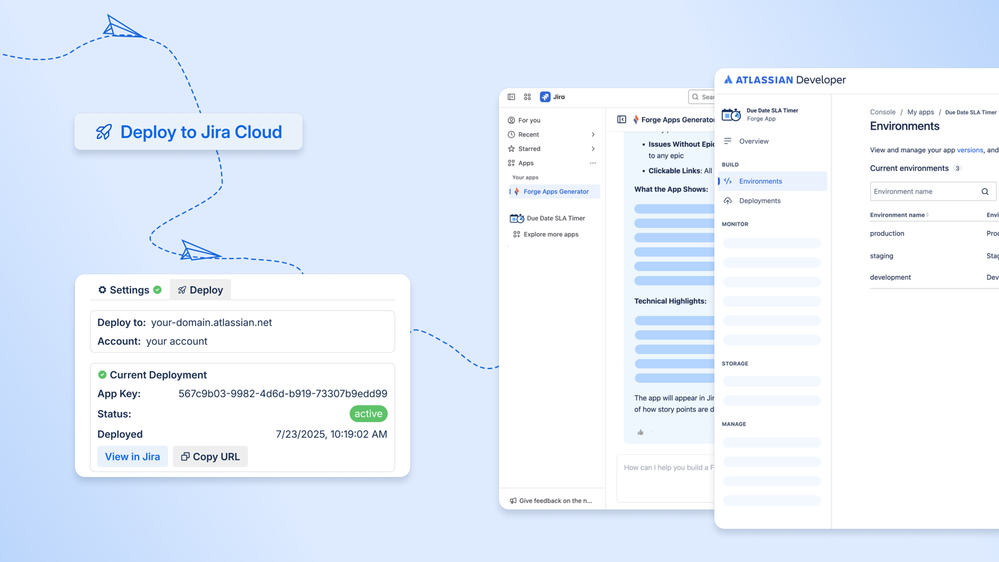Click the development environment row

pos(934,277)
